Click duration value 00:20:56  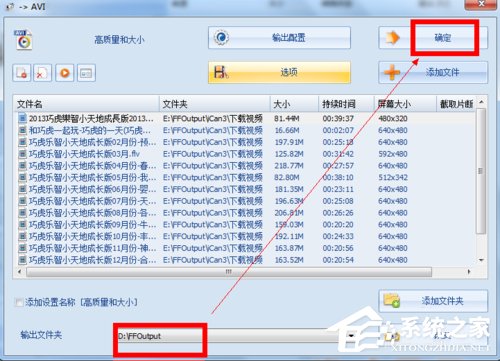pos(338,248)
